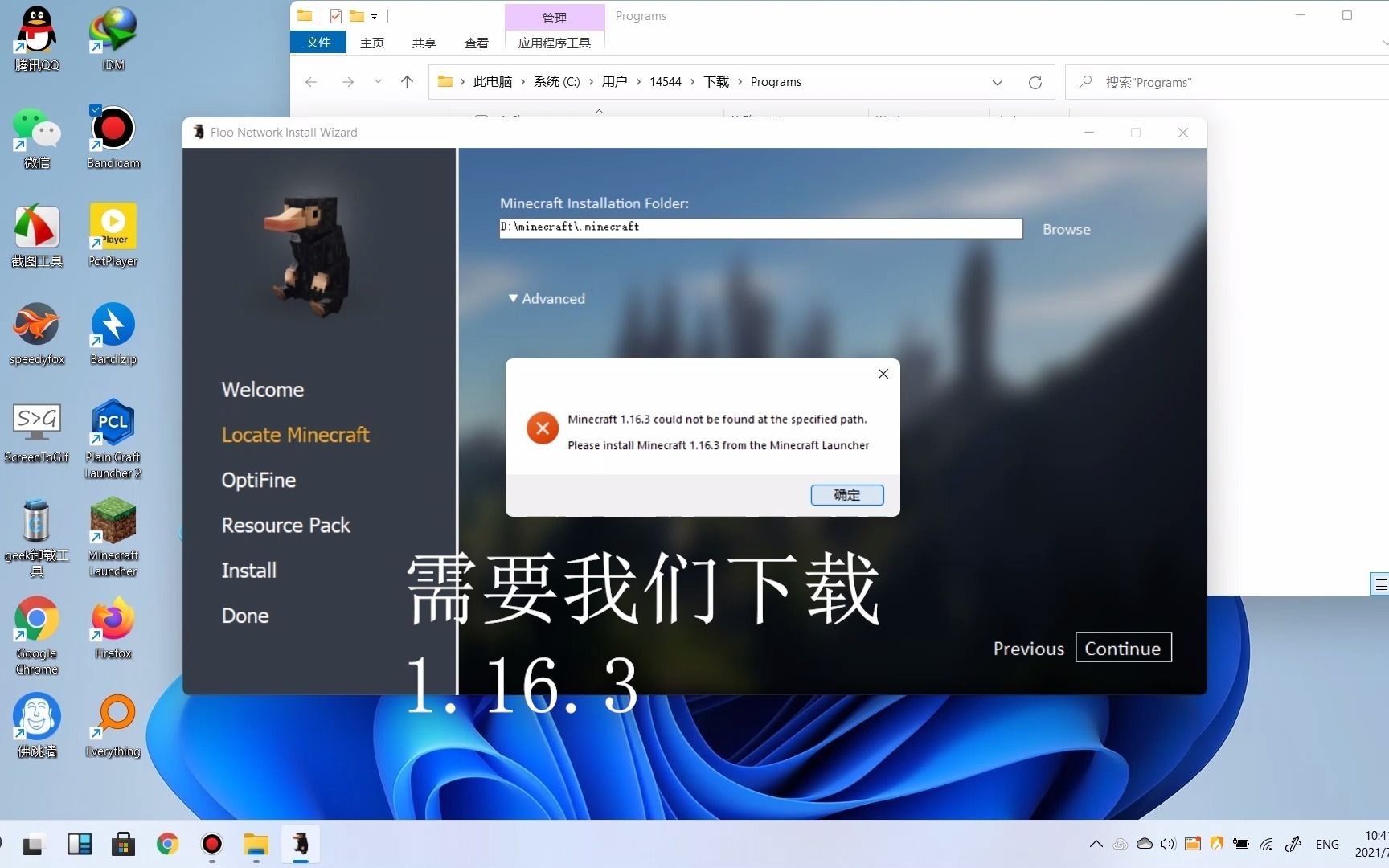Open recent locations dropdown in Explorer
The width and height of the screenshot is (1389, 868).
tap(378, 82)
